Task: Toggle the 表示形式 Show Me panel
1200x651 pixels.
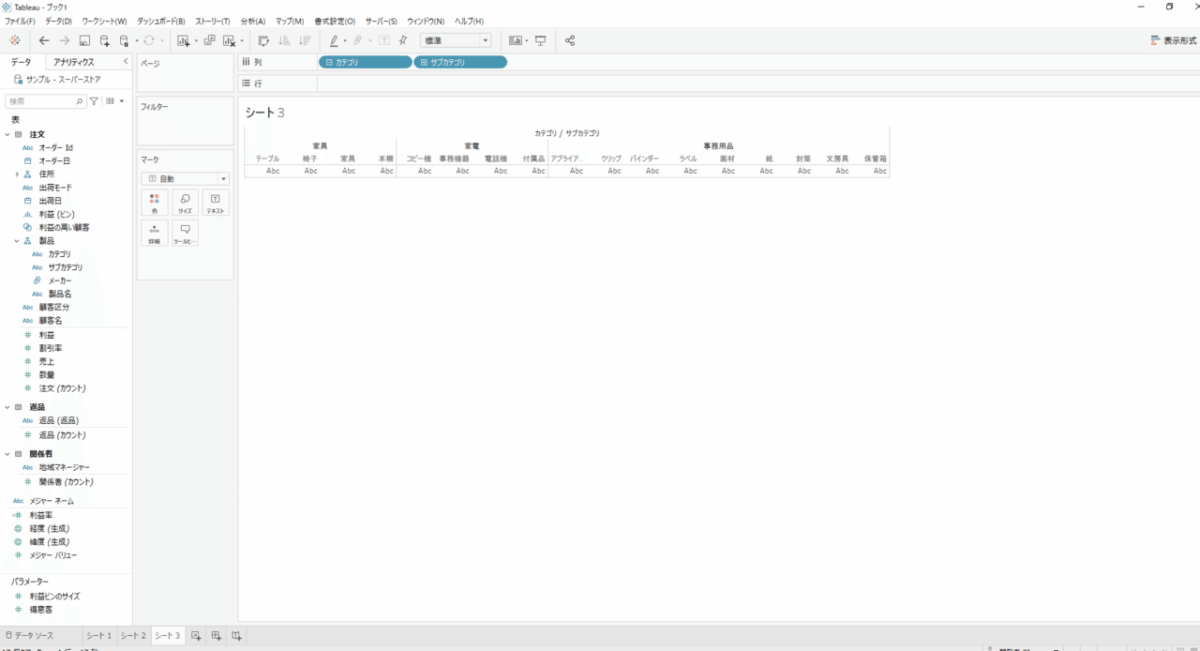Action: tap(1173, 41)
